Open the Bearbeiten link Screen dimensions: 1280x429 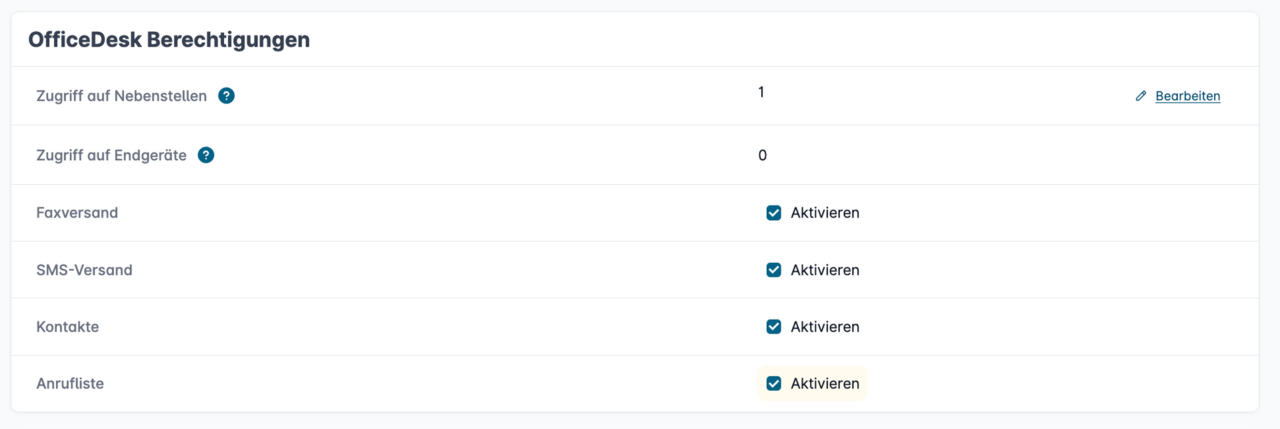click(1187, 96)
